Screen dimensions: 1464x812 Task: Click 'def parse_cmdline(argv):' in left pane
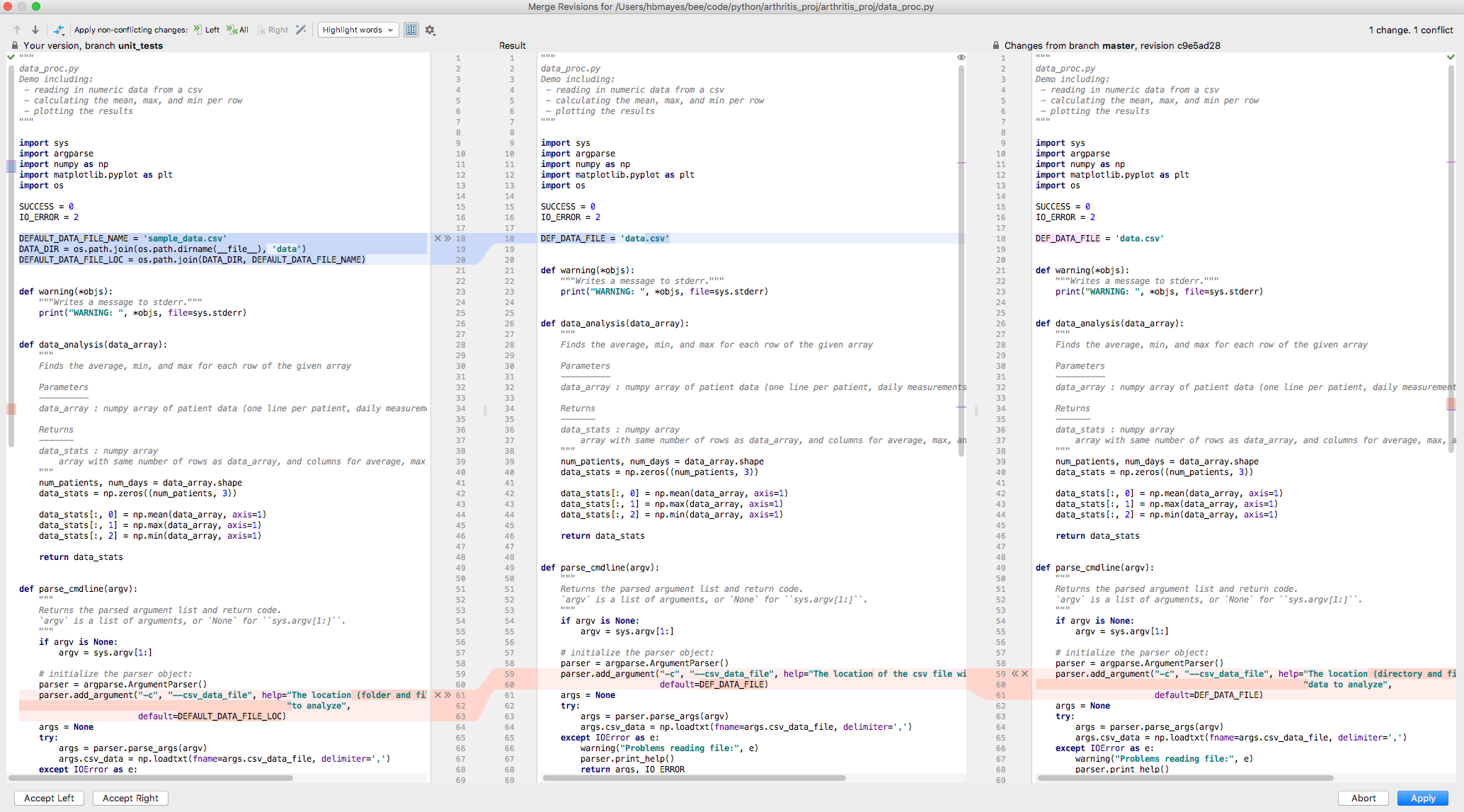[x=78, y=589]
